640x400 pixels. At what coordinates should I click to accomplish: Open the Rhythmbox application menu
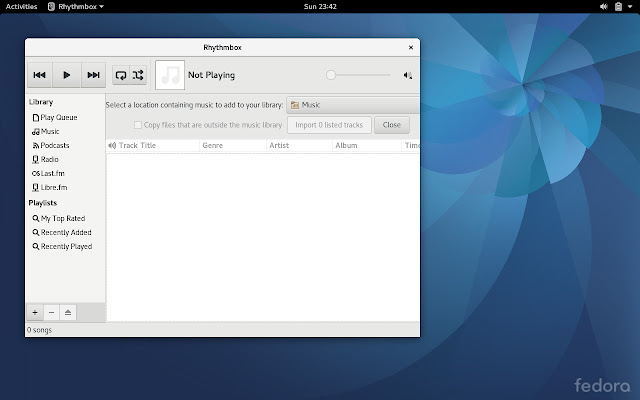click(x=76, y=7)
